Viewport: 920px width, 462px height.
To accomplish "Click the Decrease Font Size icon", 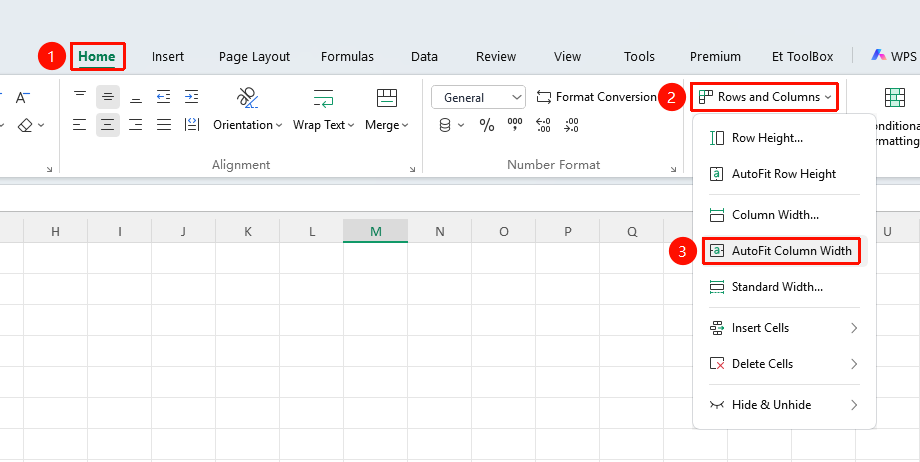I will [x=23, y=97].
